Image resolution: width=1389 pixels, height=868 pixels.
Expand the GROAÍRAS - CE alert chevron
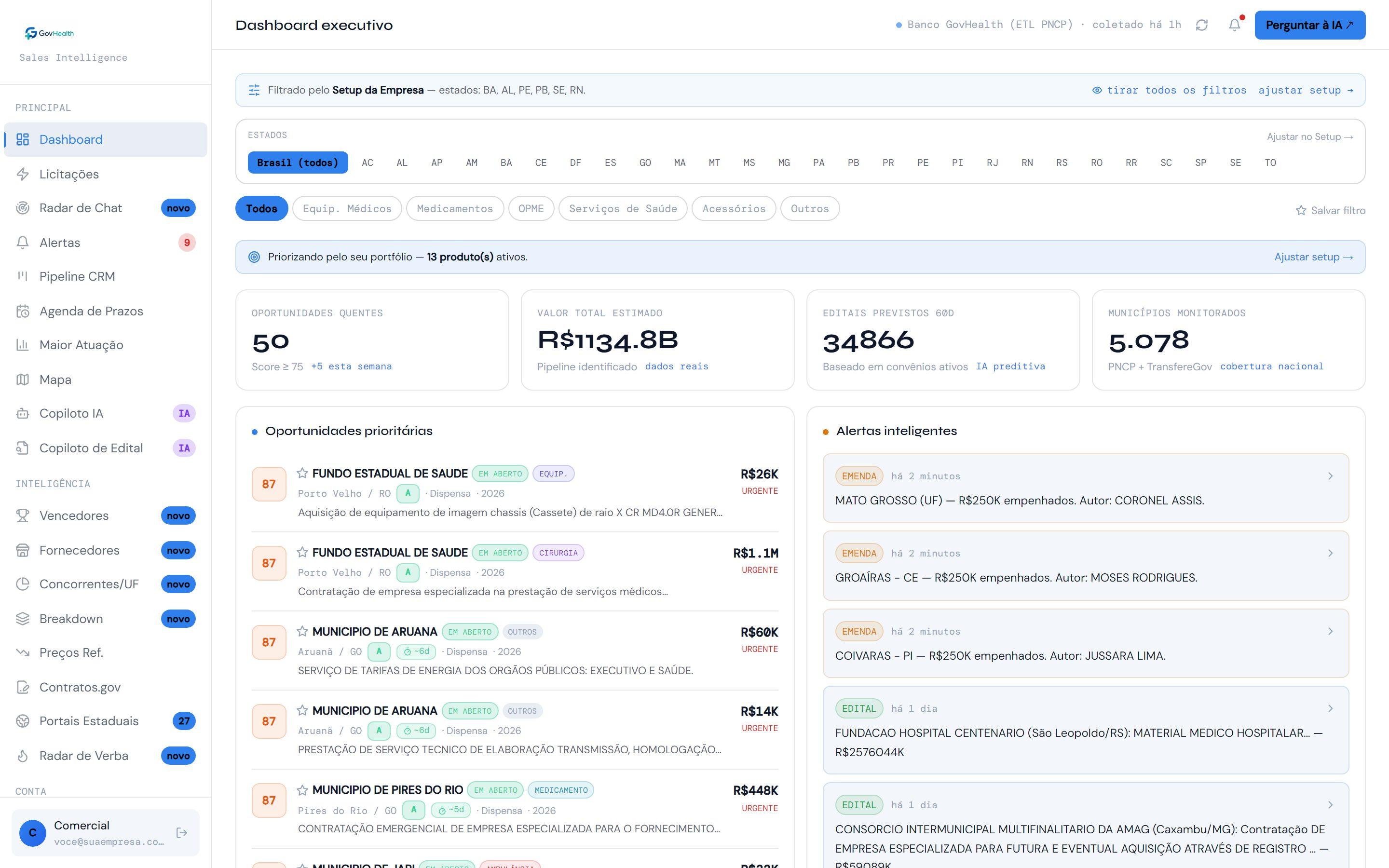click(1330, 553)
